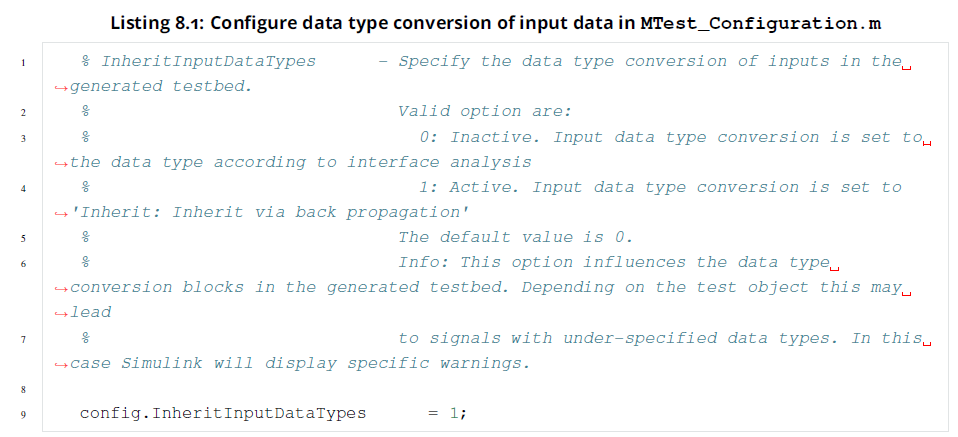This screenshot has height=437, width=958.
Task: Click line number 9 in the gutter
Action: tap(21, 413)
